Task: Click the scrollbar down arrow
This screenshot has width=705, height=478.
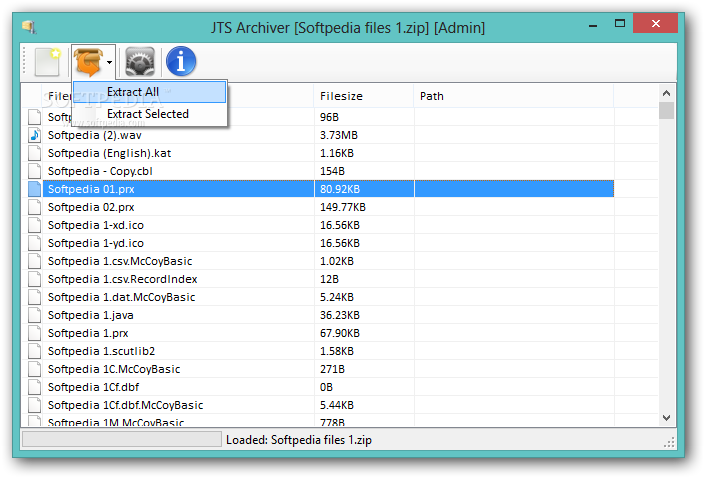Action: point(666,418)
